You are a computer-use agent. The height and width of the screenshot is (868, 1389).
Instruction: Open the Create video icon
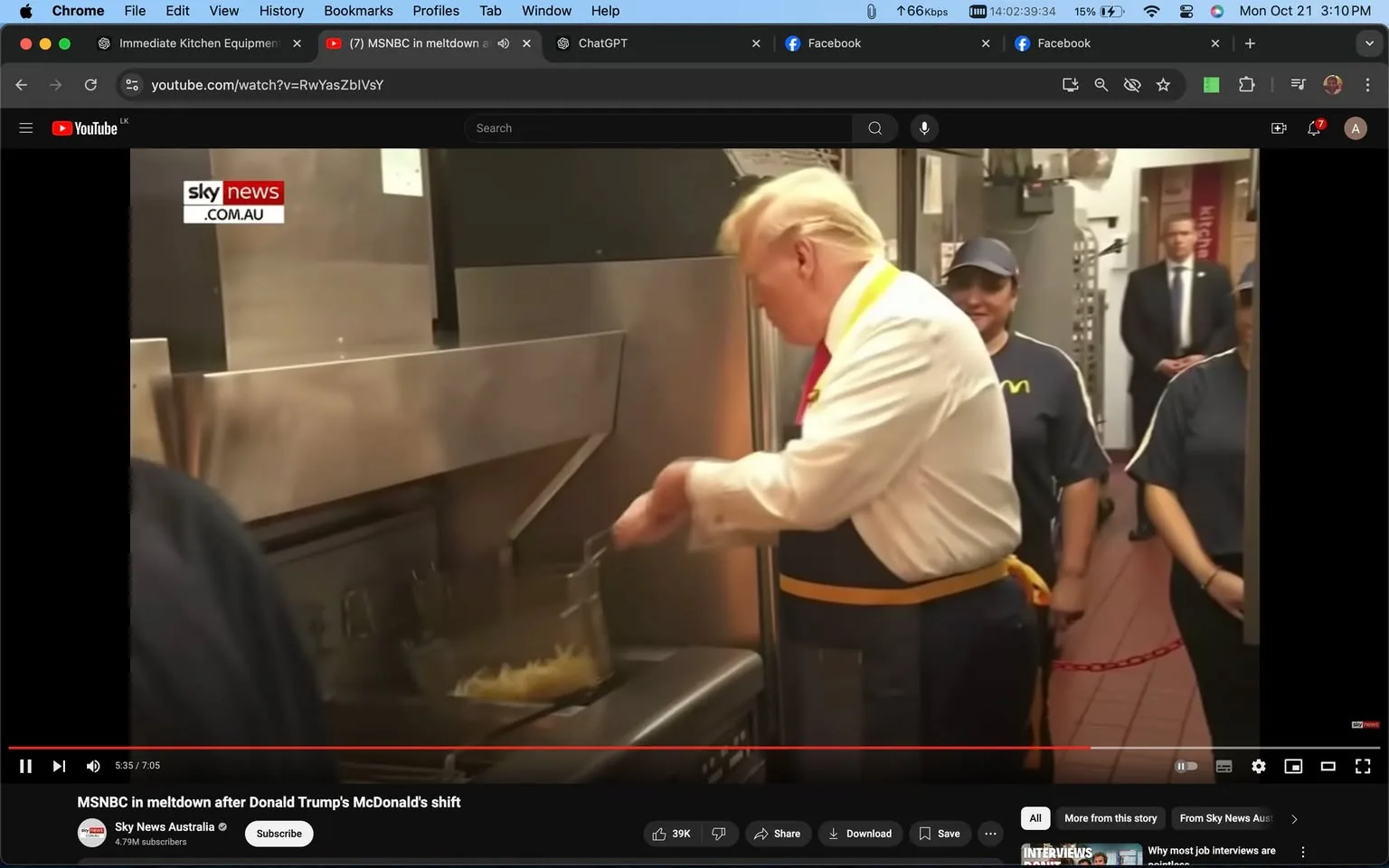[1279, 127]
